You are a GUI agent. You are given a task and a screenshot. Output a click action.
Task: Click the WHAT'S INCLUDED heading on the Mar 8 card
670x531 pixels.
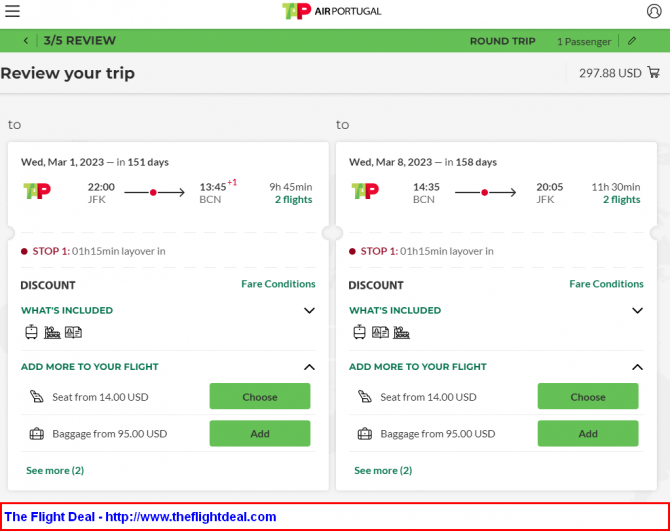click(395, 311)
